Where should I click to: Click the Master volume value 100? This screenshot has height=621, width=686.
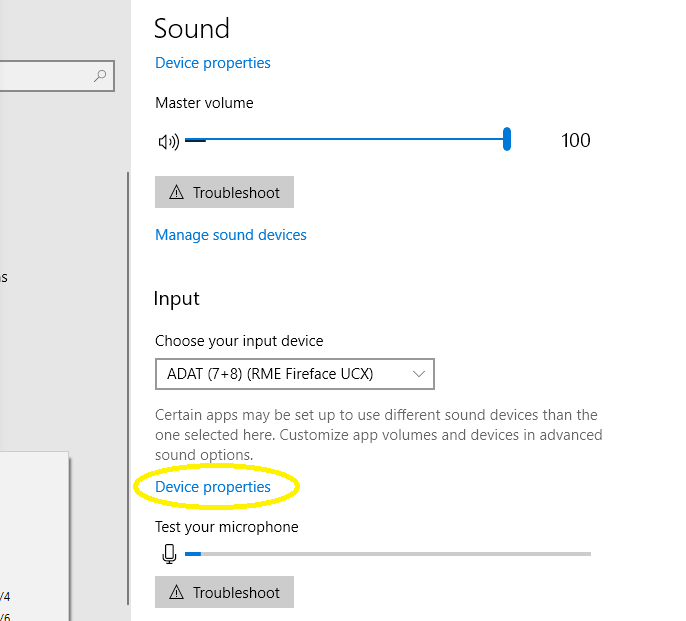click(576, 141)
